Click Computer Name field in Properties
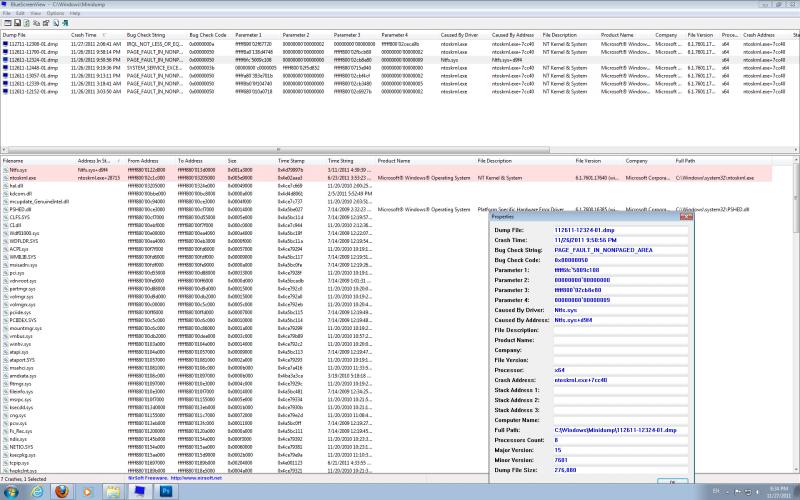Image resolution: width=800 pixels, height=500 pixels. pyautogui.click(x=620, y=420)
